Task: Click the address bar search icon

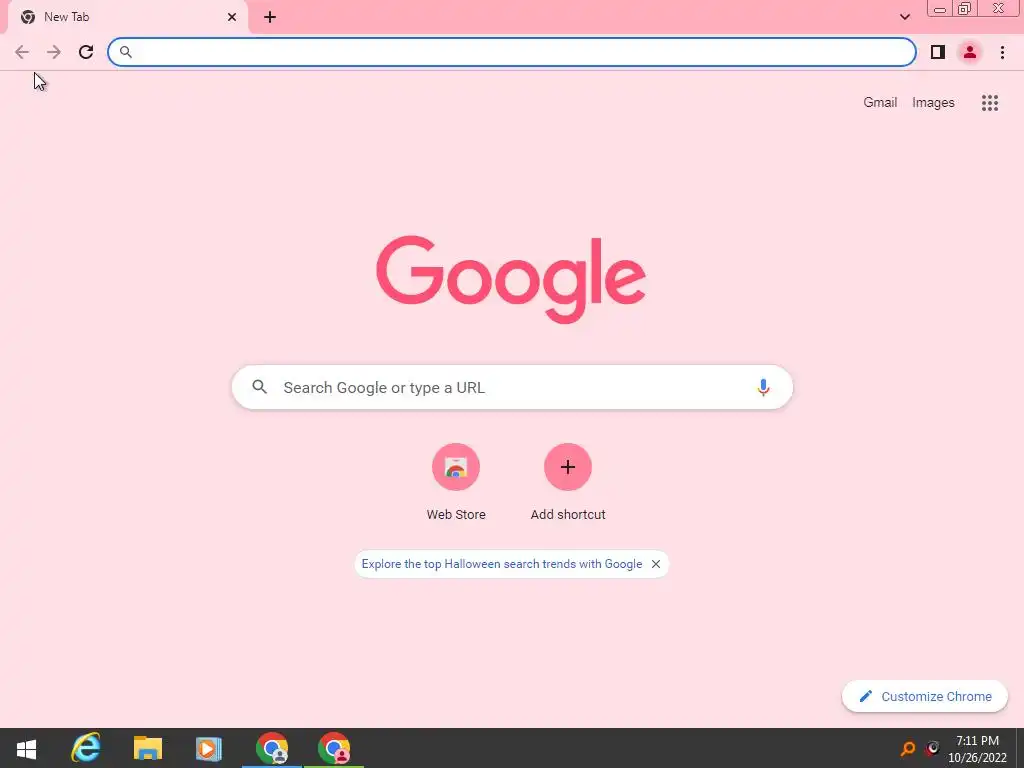Action: [x=126, y=52]
